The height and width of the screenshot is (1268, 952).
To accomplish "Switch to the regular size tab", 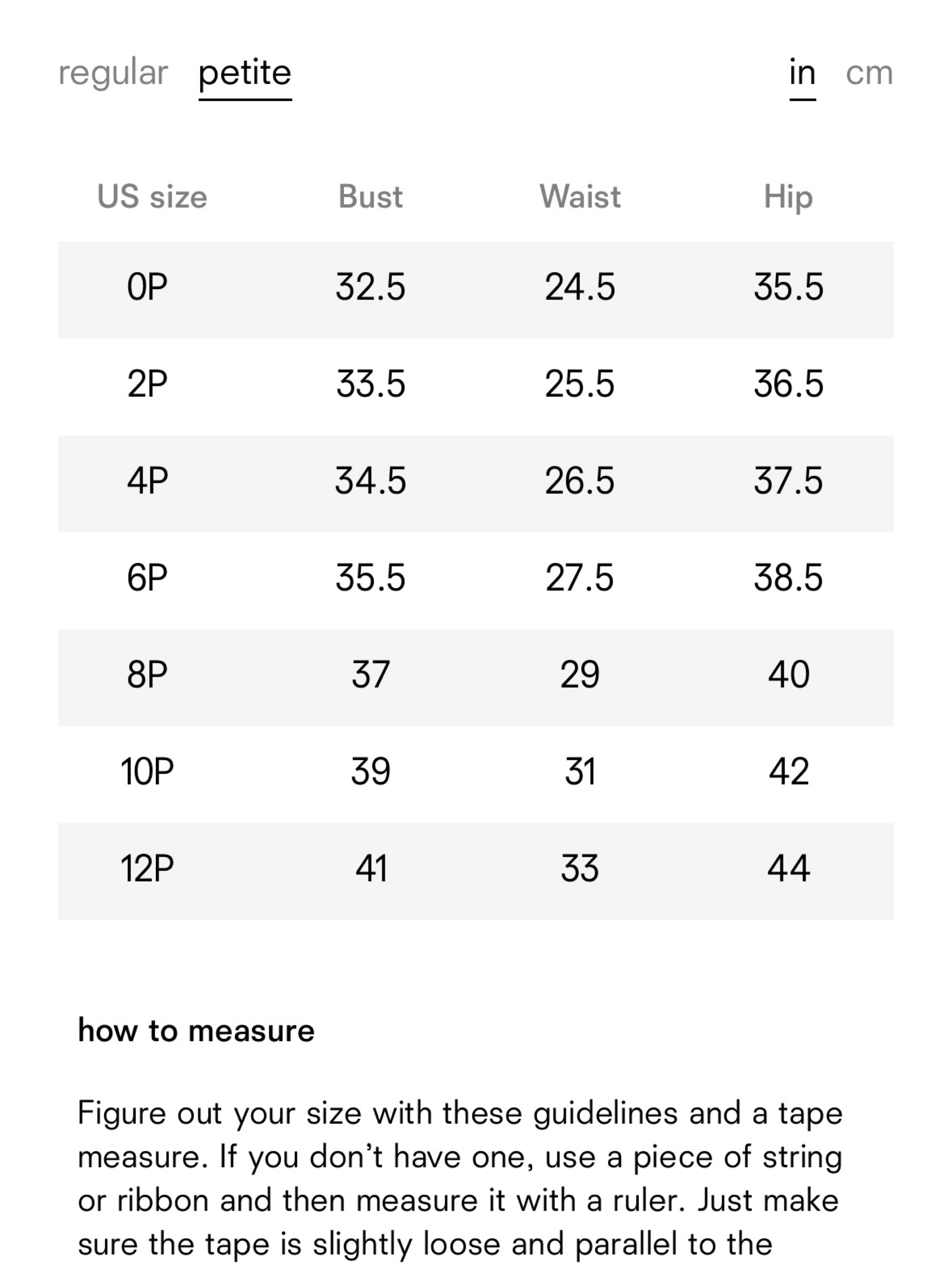I will tap(113, 73).
